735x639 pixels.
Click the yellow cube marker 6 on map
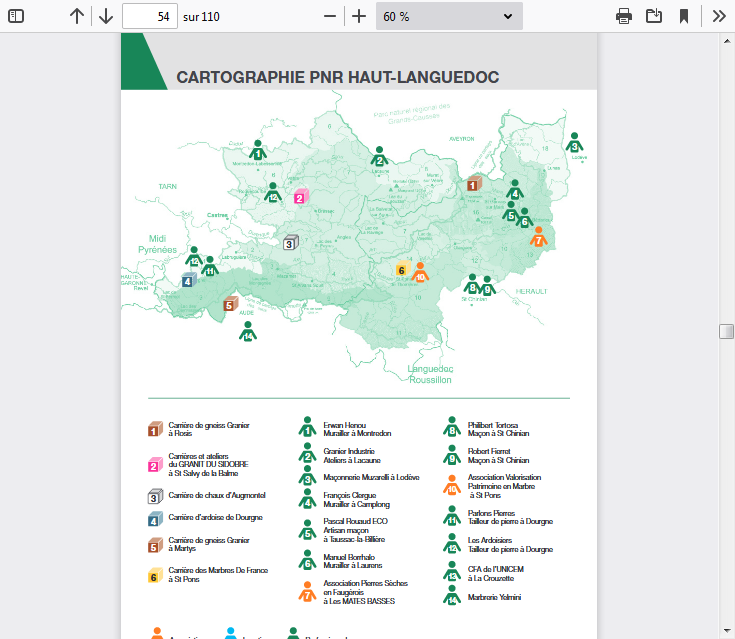tap(401, 269)
